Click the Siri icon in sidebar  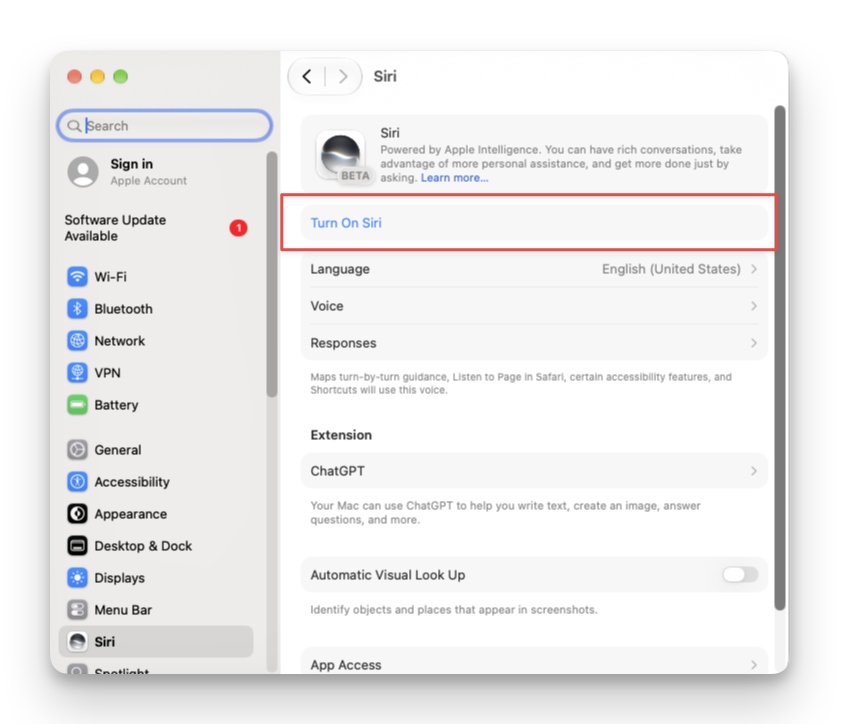pyautogui.click(x=77, y=642)
